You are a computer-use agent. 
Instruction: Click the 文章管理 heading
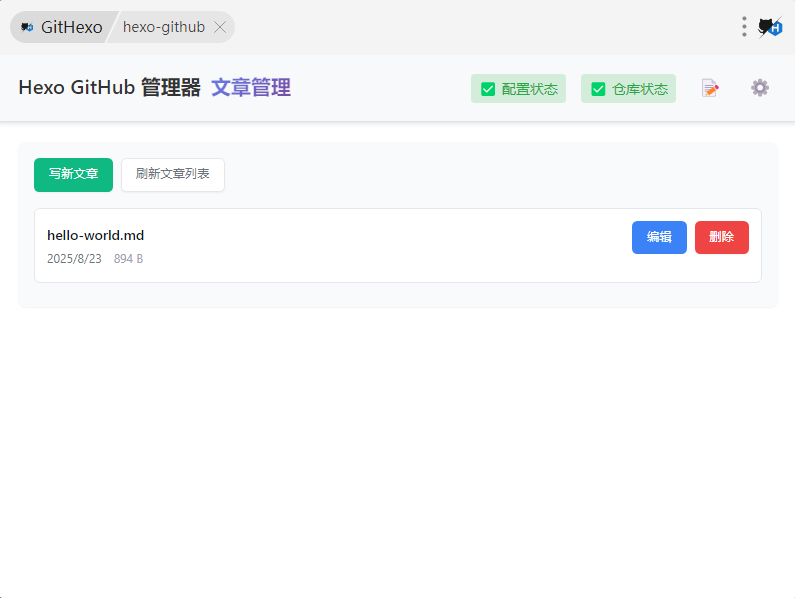251,87
